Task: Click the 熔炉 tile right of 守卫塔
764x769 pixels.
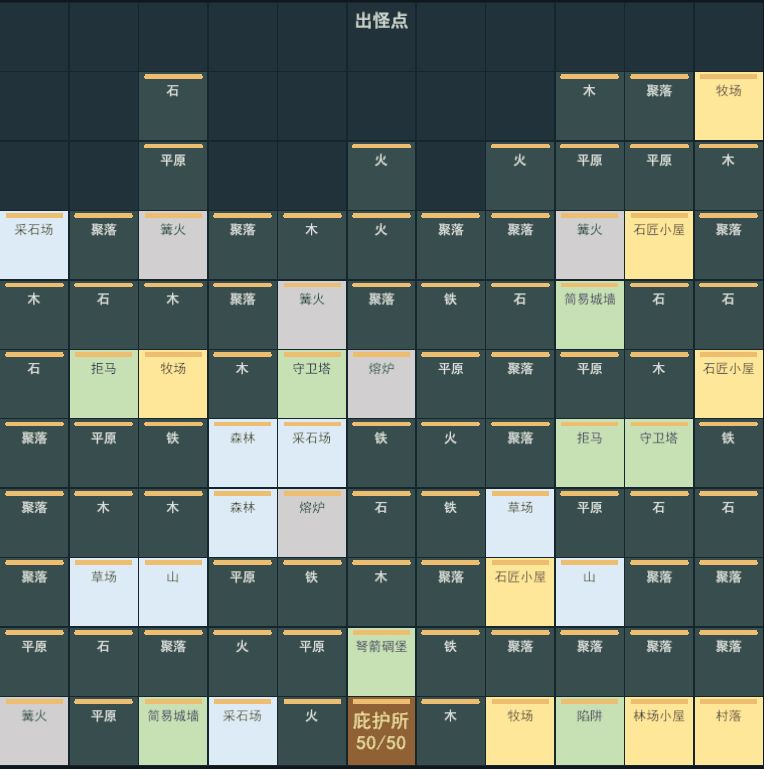Action: coord(381,384)
